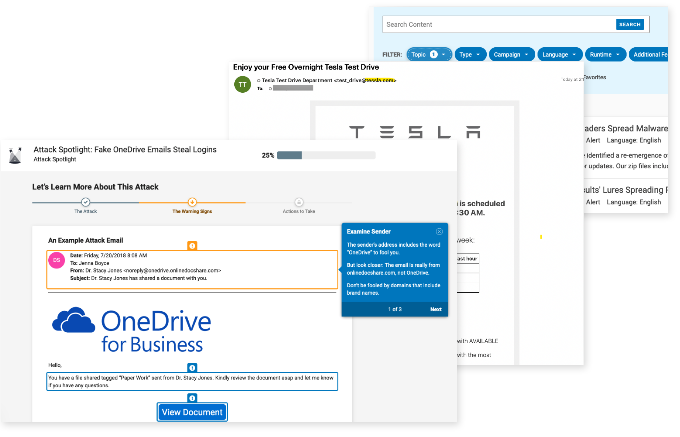Click the email subject 'Enjoy your Free Overnight Tesla Test Drive'
The image size is (680, 437).
[x=306, y=67]
